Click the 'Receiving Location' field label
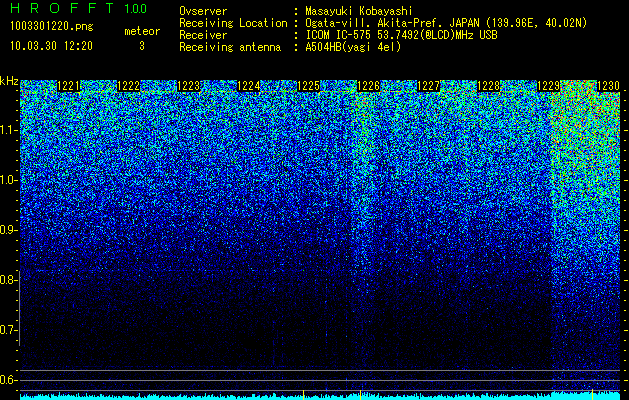 233,23
